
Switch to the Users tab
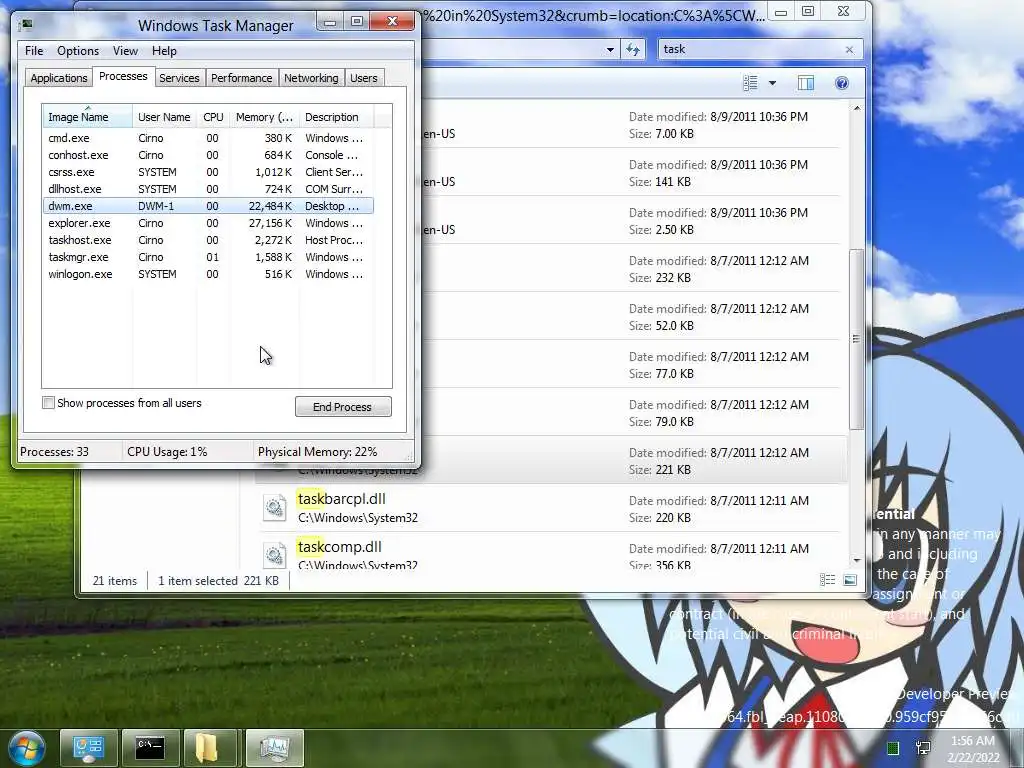pyautogui.click(x=364, y=78)
